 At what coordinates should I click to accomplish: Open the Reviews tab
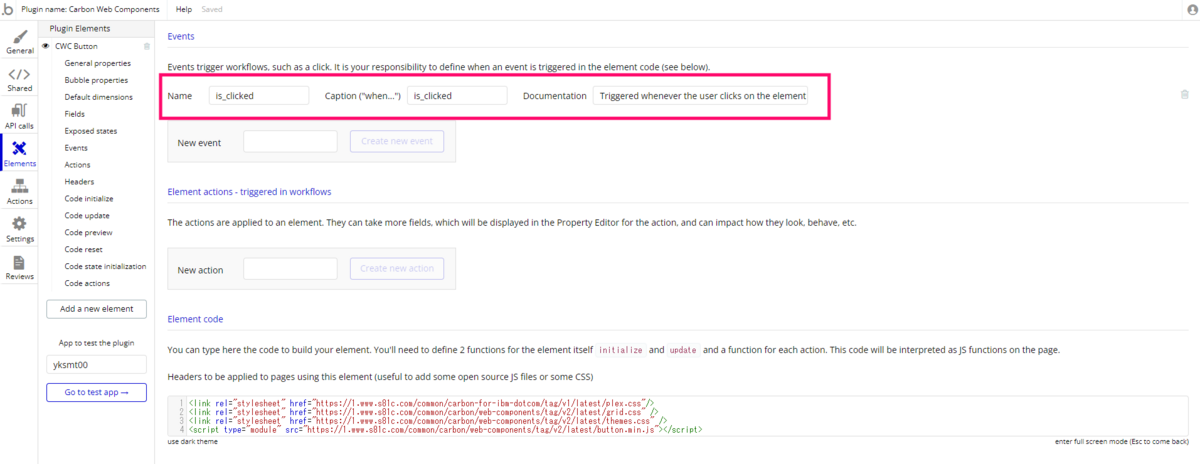[x=19, y=266]
